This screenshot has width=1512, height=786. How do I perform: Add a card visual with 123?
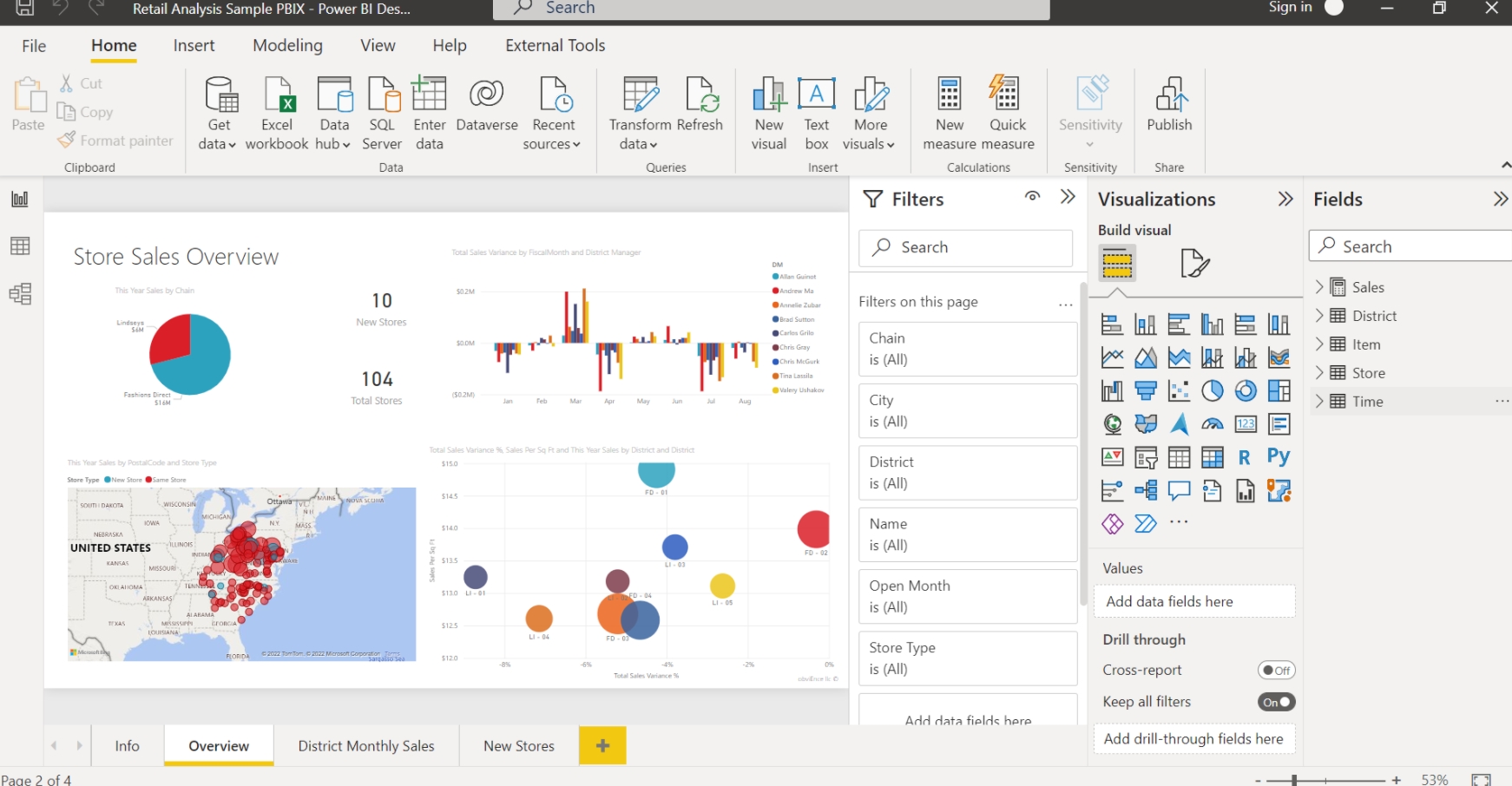point(1246,423)
